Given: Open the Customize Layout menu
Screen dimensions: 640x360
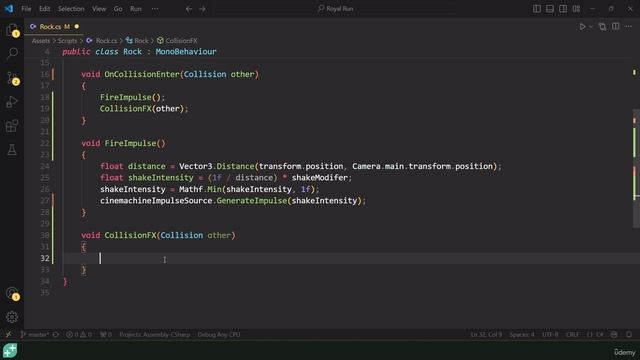Looking at the screenshot, I should [576, 9].
